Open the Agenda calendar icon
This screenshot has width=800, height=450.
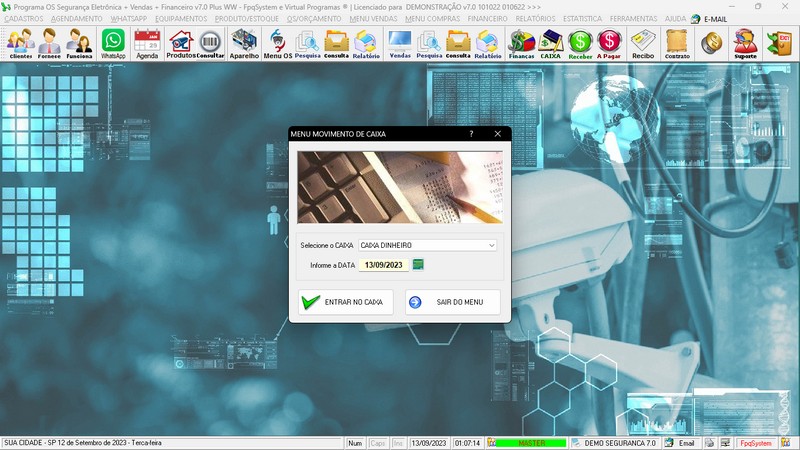pyautogui.click(x=147, y=43)
